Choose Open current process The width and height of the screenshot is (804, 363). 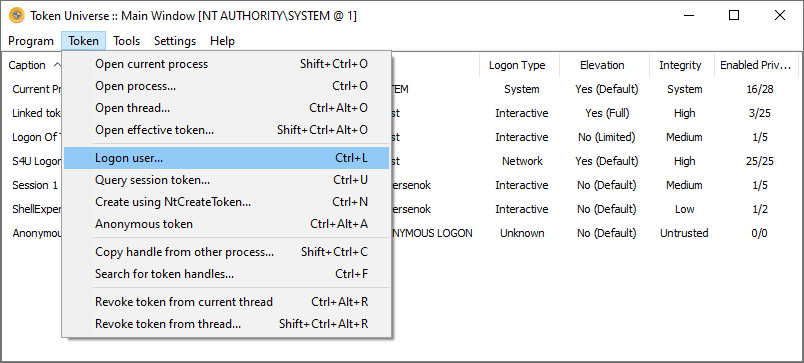click(x=227, y=64)
